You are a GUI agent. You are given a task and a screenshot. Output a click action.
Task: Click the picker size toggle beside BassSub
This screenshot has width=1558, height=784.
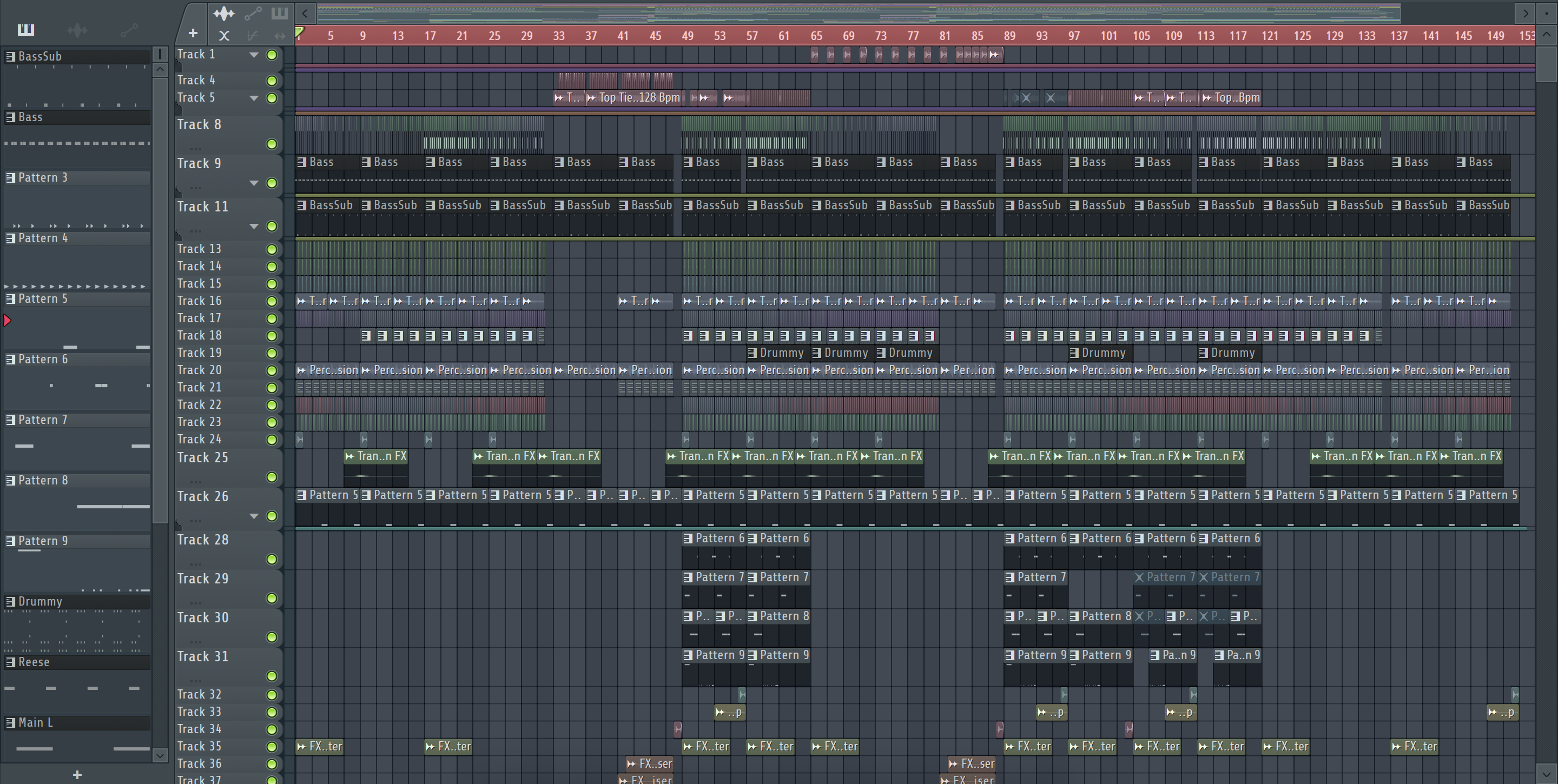pos(160,55)
